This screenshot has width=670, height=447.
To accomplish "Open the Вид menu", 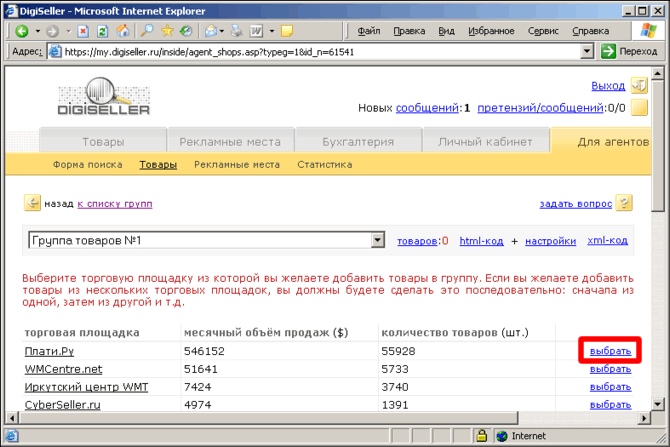I will point(446,31).
